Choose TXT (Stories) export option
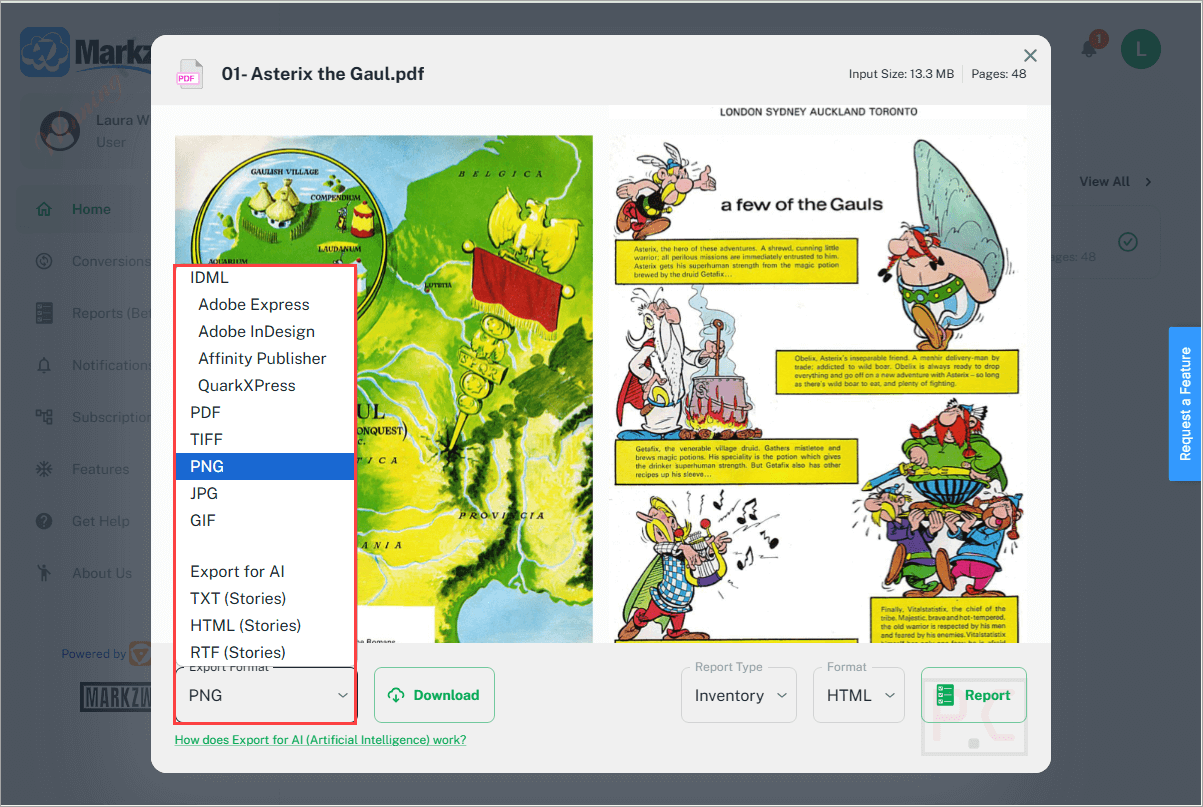1203x807 pixels. [x=265, y=598]
